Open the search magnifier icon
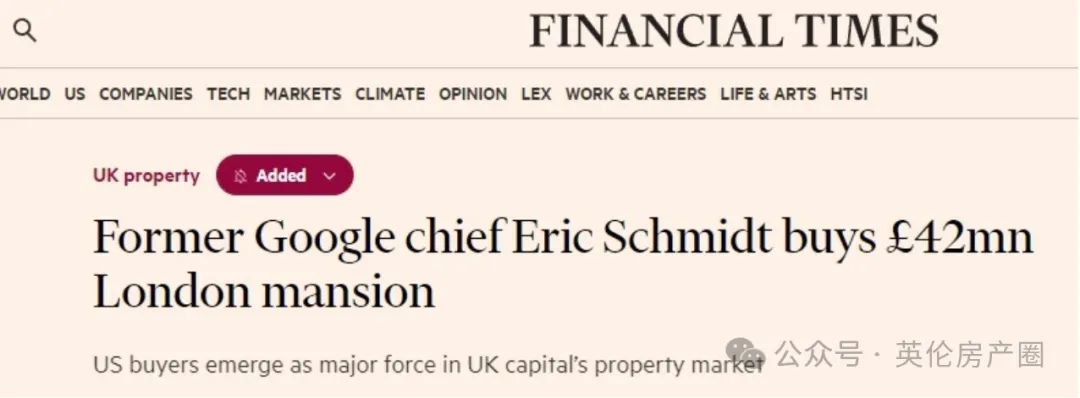 pyautogui.click(x=25, y=31)
